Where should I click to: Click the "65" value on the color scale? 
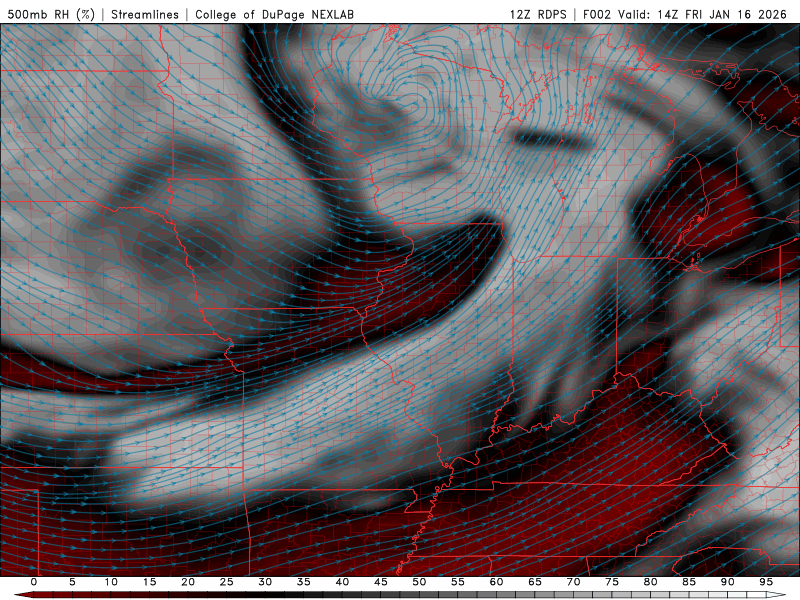click(x=535, y=582)
